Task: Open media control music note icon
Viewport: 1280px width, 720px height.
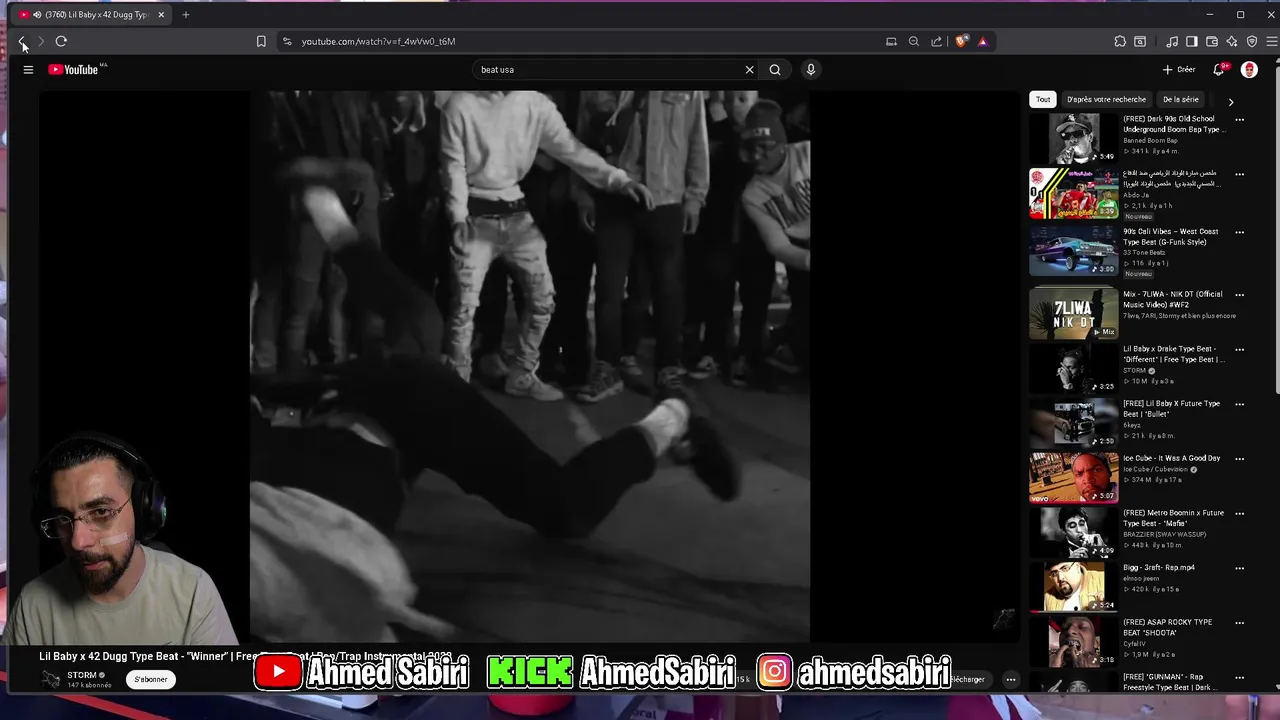Action: click(1172, 41)
